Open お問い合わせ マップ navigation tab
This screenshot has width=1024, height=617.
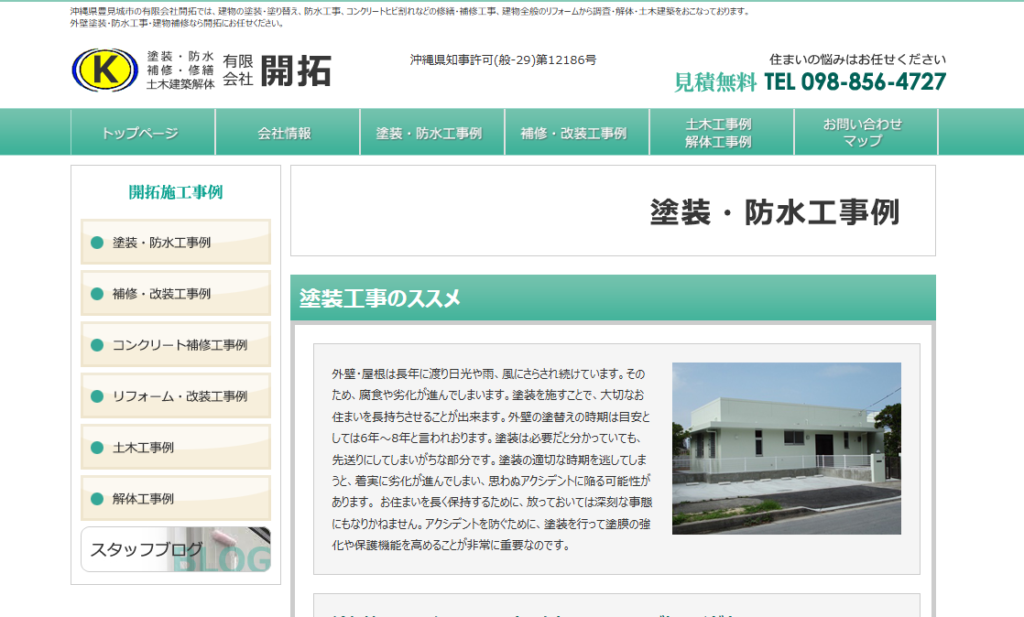[862, 133]
